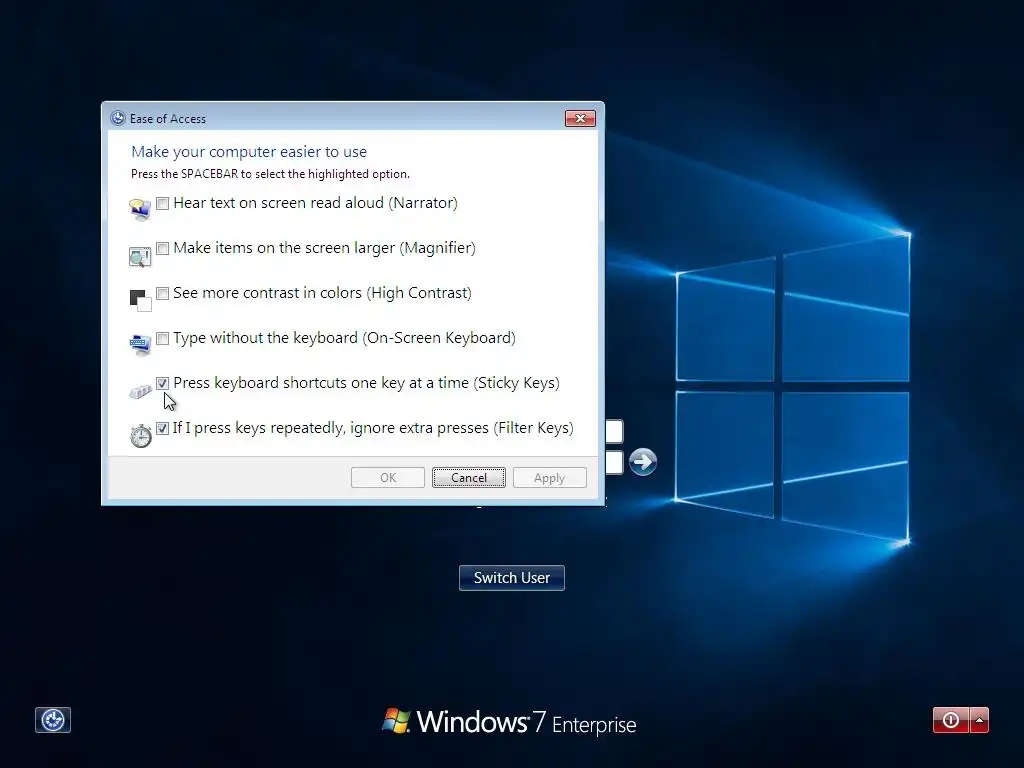
Task: Click the On-Screen Keyboard icon
Action: [140, 345]
